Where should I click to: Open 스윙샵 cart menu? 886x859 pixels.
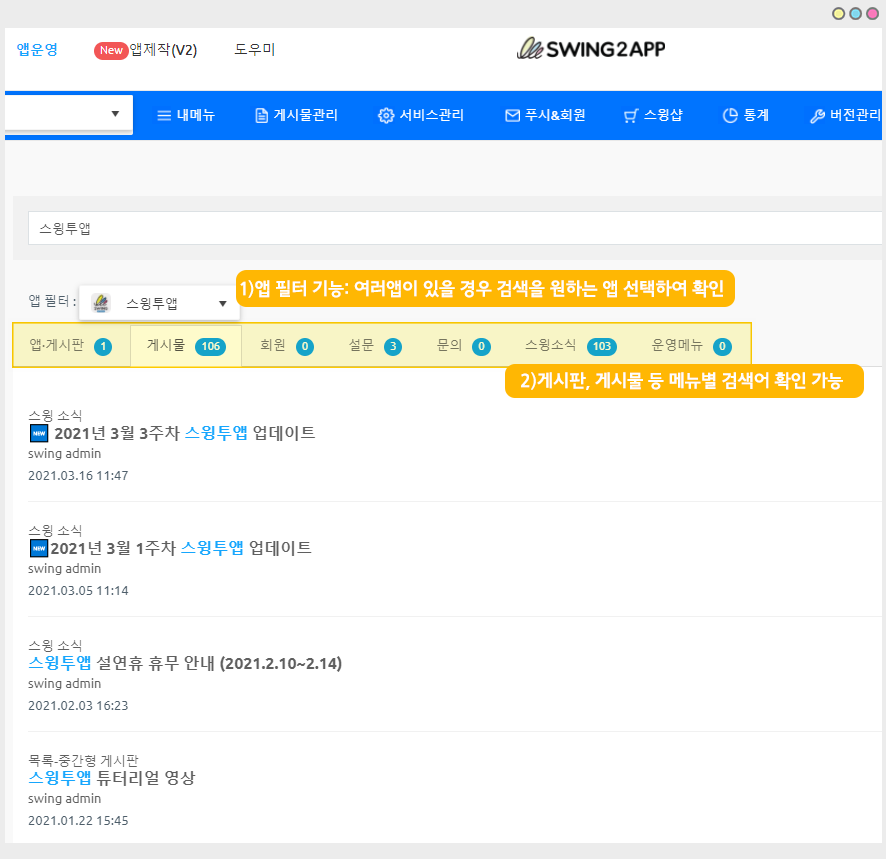click(652, 115)
